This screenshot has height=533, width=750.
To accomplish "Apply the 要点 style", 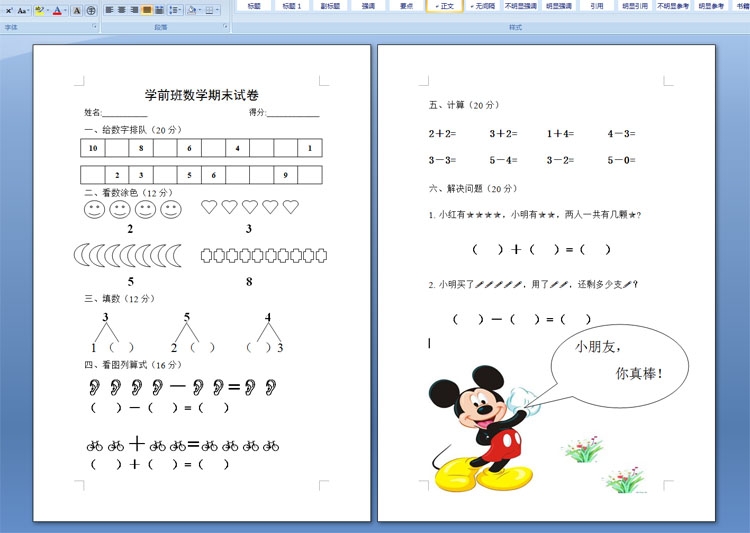I will coord(406,6).
